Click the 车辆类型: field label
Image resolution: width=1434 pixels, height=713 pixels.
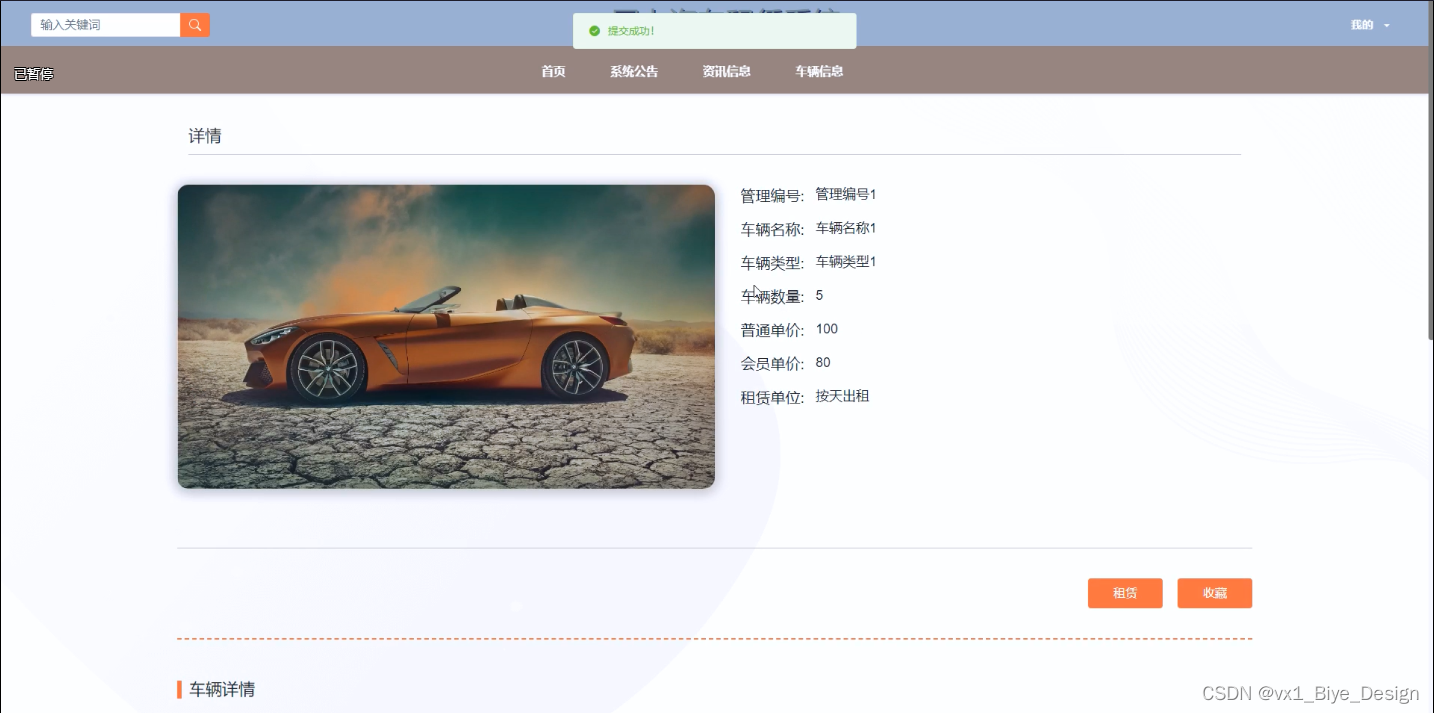tap(772, 263)
